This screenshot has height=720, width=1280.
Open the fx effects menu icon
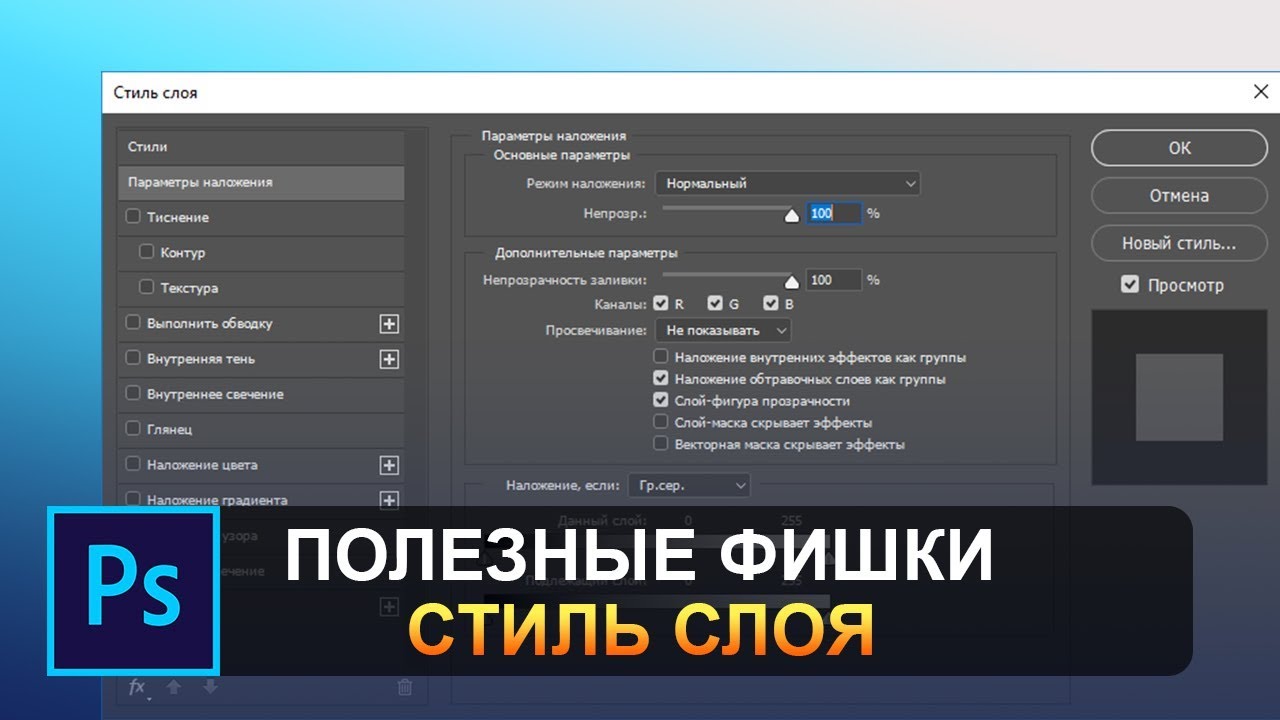(138, 687)
